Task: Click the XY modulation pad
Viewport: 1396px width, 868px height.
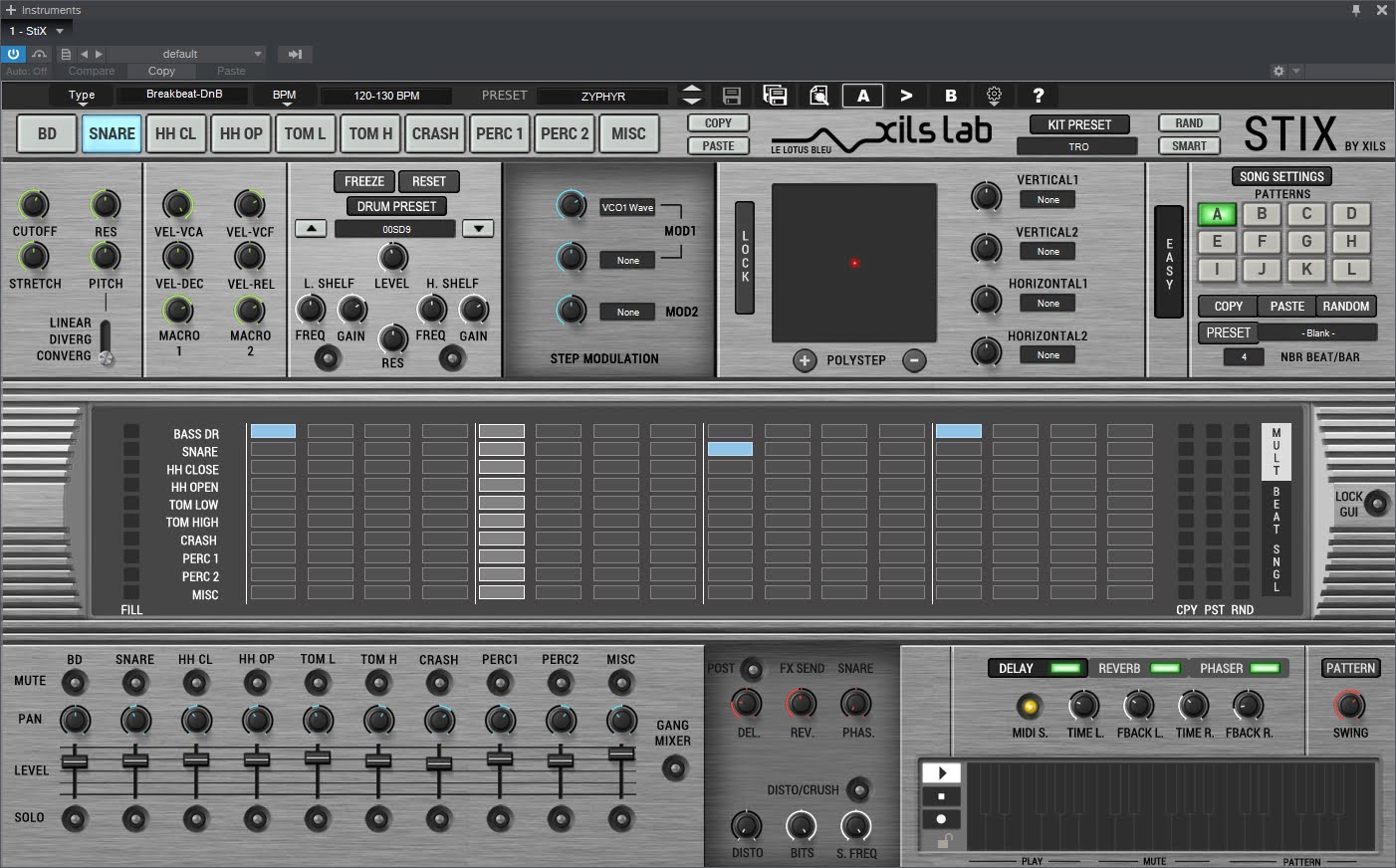Action: pos(854,263)
